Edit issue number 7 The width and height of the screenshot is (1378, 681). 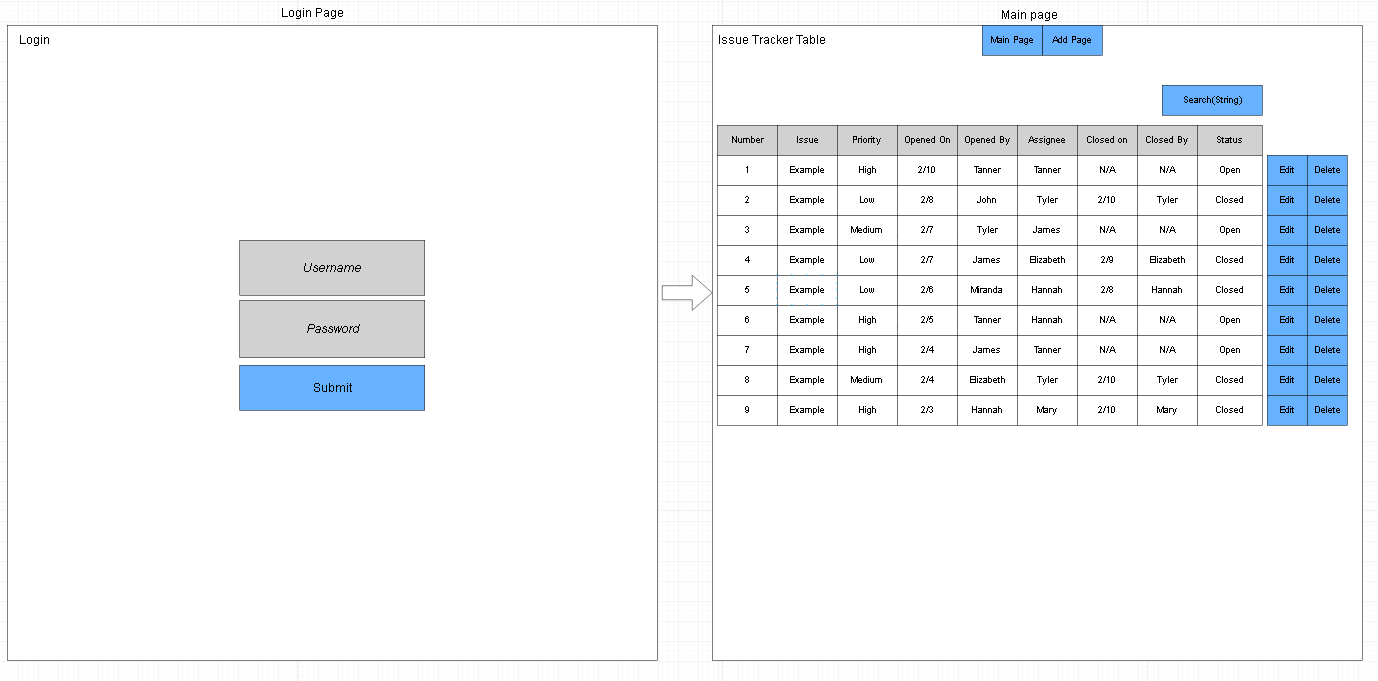(x=1287, y=350)
